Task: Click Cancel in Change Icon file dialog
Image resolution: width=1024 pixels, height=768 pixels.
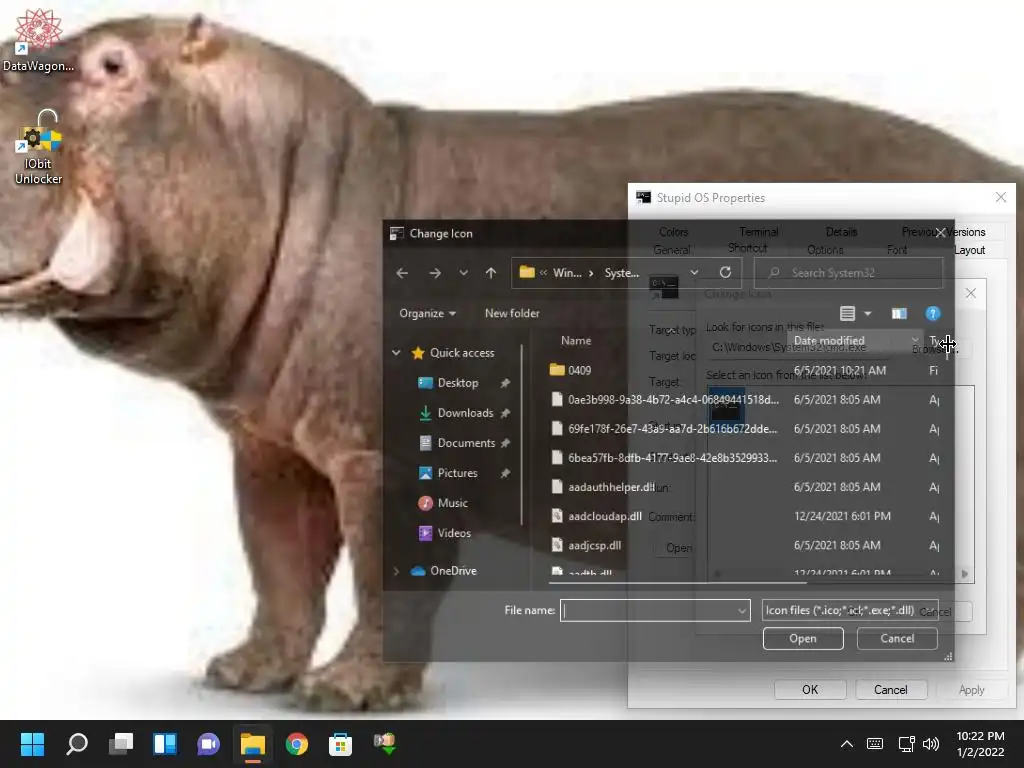Action: coord(897,639)
